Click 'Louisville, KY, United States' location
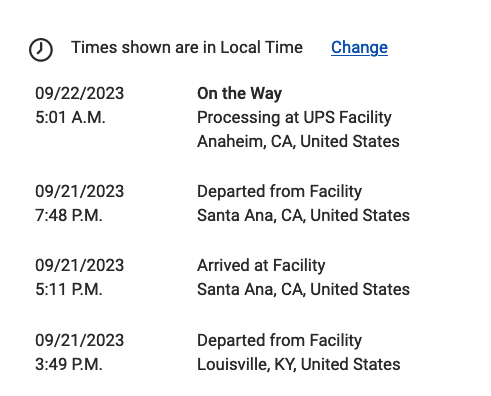This screenshot has height=396, width=491. [299, 364]
